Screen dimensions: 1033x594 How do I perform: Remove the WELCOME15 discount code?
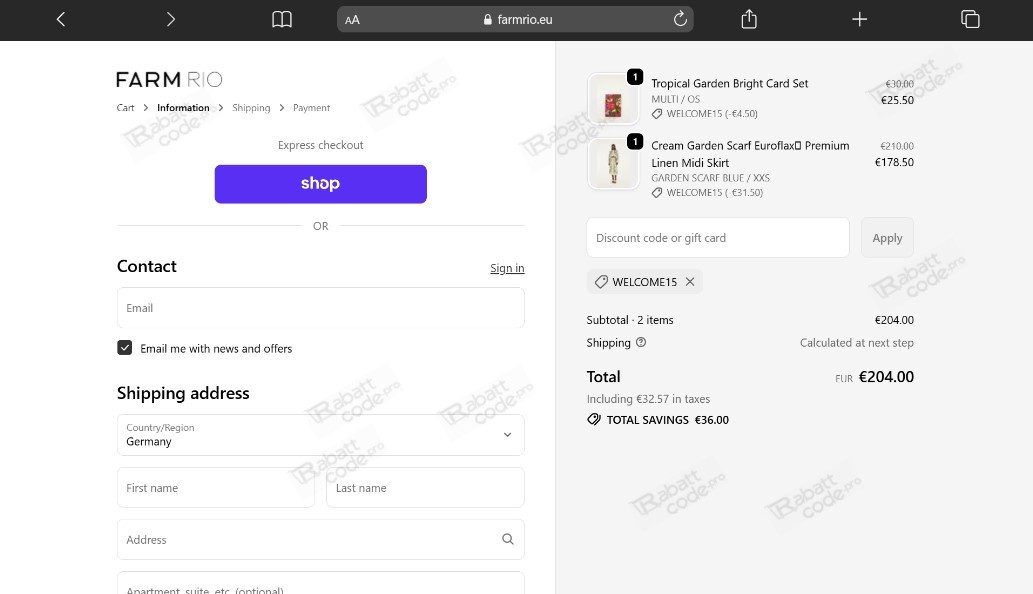(690, 282)
